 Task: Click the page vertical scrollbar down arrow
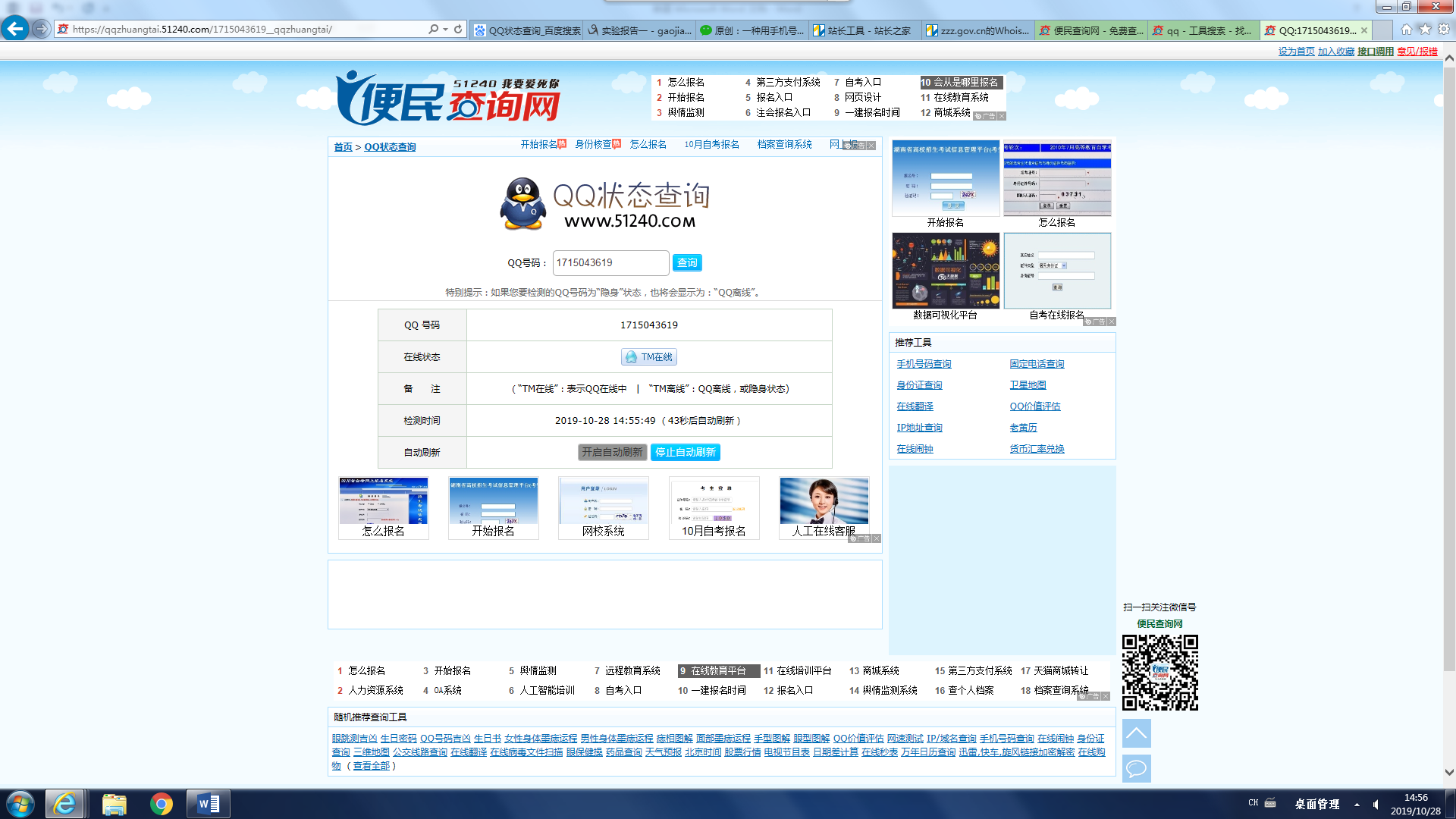coord(1449,772)
